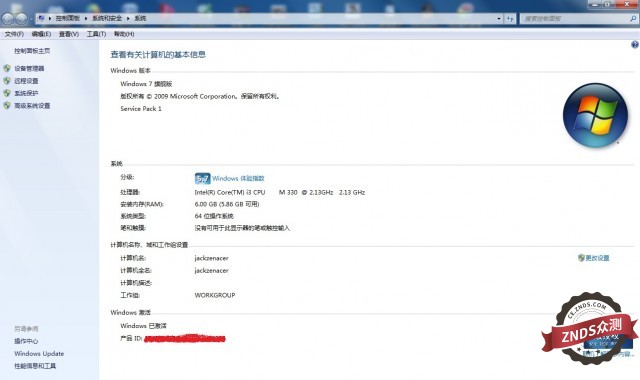Viewport: 640px width, 380px height.
Task: Click 系统和安全 in the address breadcrumb
Action: (x=107, y=18)
